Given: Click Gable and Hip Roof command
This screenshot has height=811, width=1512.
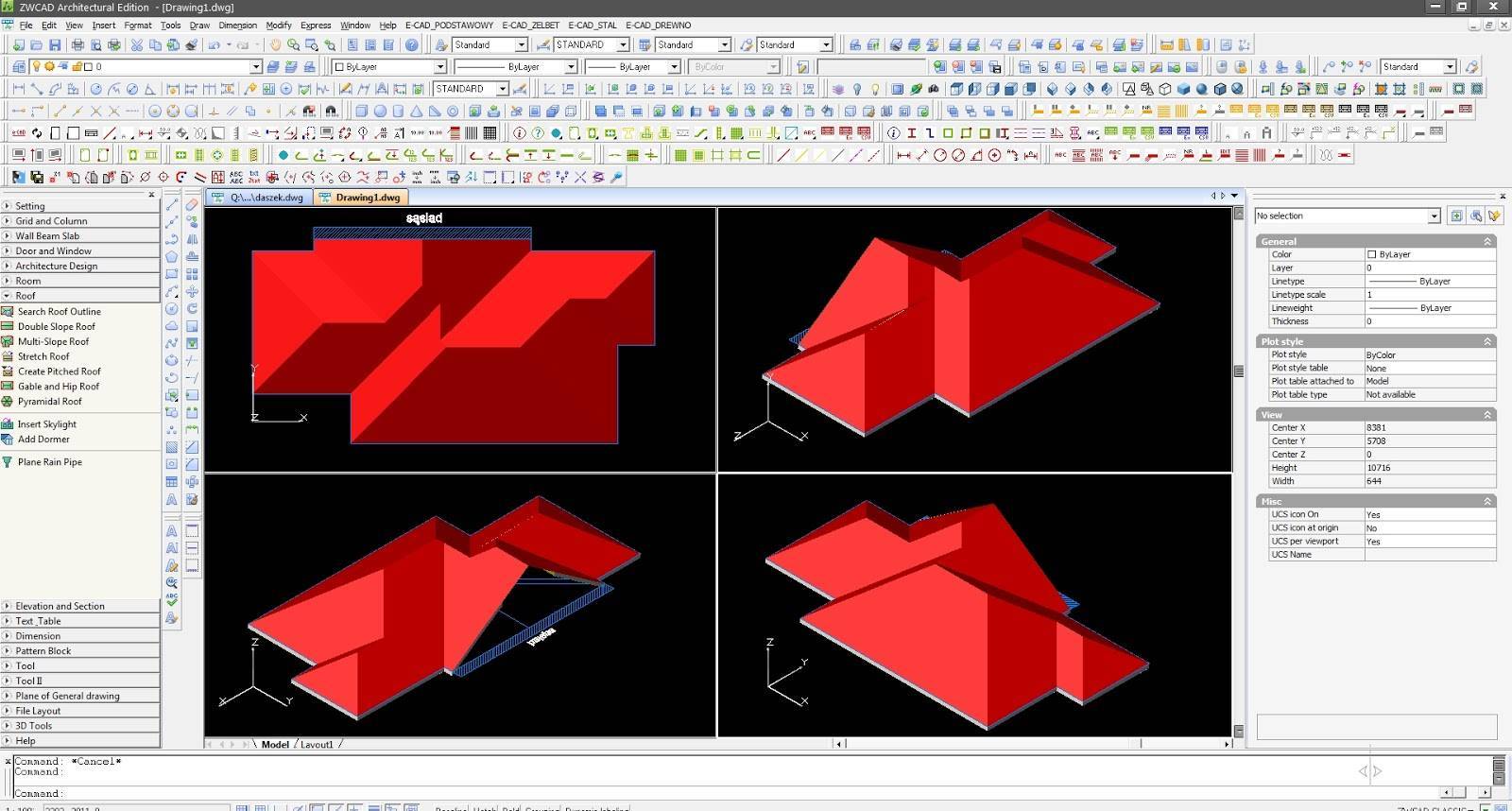Looking at the screenshot, I should (x=59, y=386).
